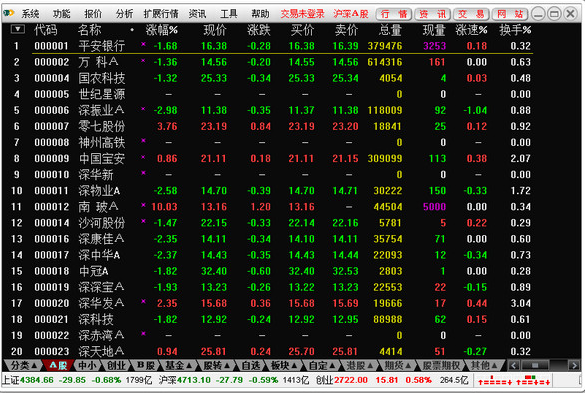Sort by the 换手% column header
Viewport: 585px width, 393px height.
(x=515, y=30)
